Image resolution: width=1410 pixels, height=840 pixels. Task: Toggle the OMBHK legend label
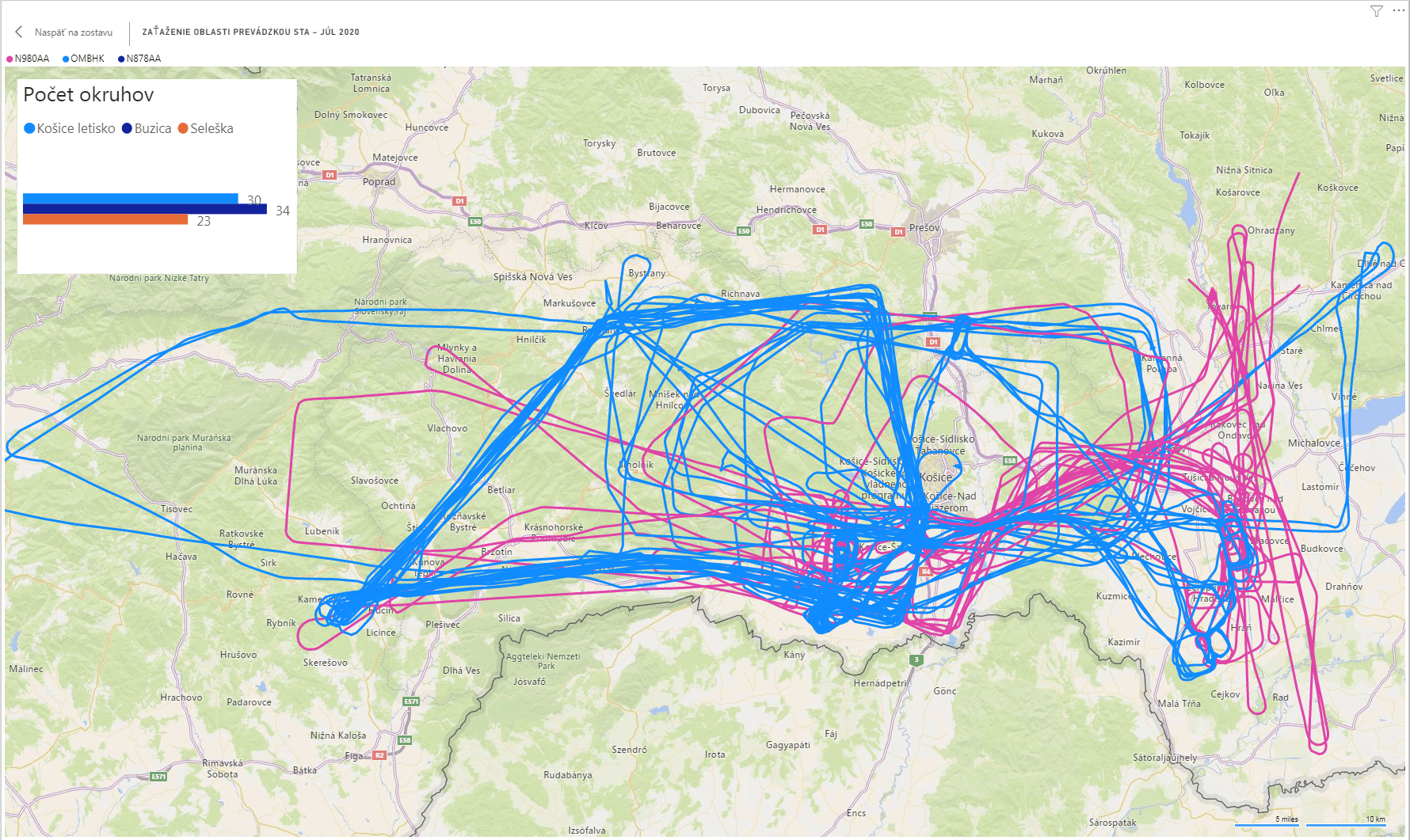[88, 59]
